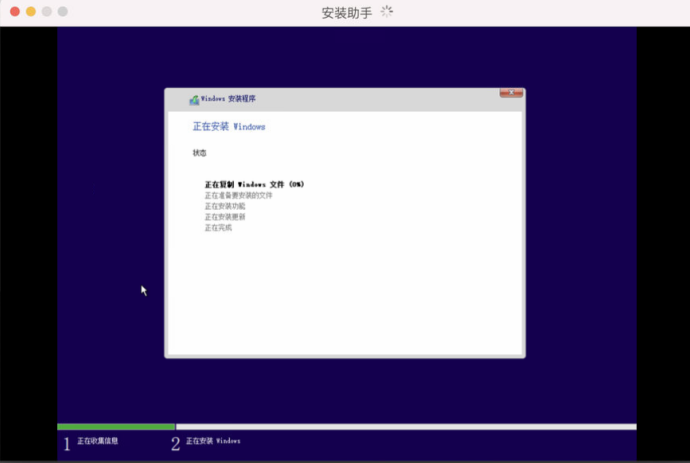Close the Windows 安装程序 dialog

(x=511, y=94)
